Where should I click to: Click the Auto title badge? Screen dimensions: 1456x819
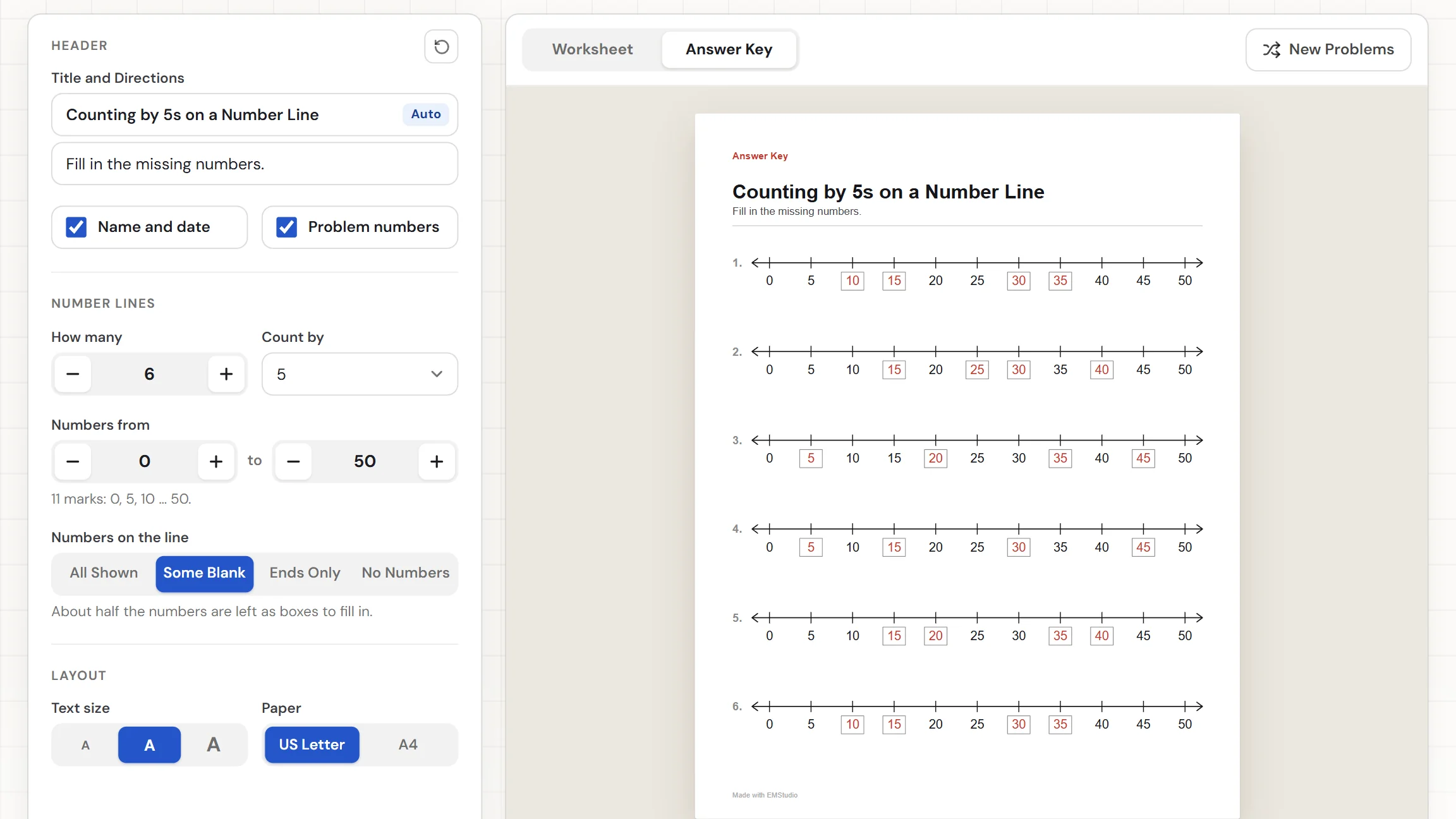click(426, 114)
